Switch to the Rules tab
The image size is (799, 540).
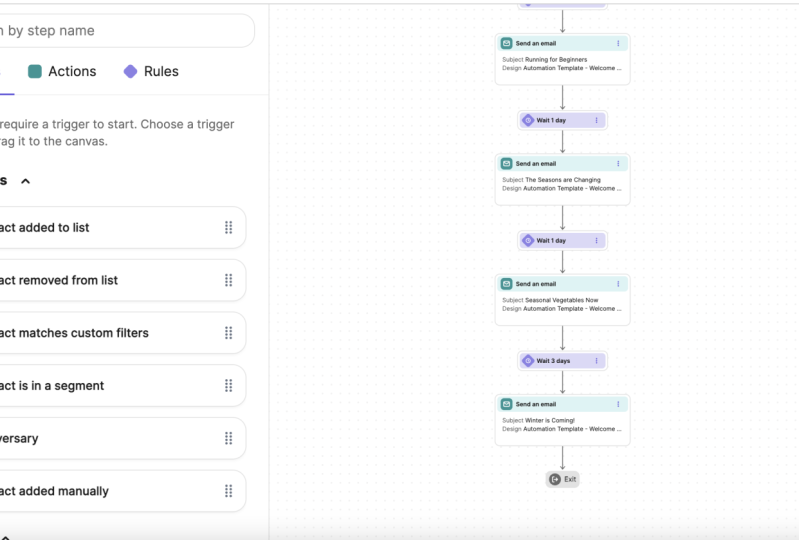pos(151,71)
